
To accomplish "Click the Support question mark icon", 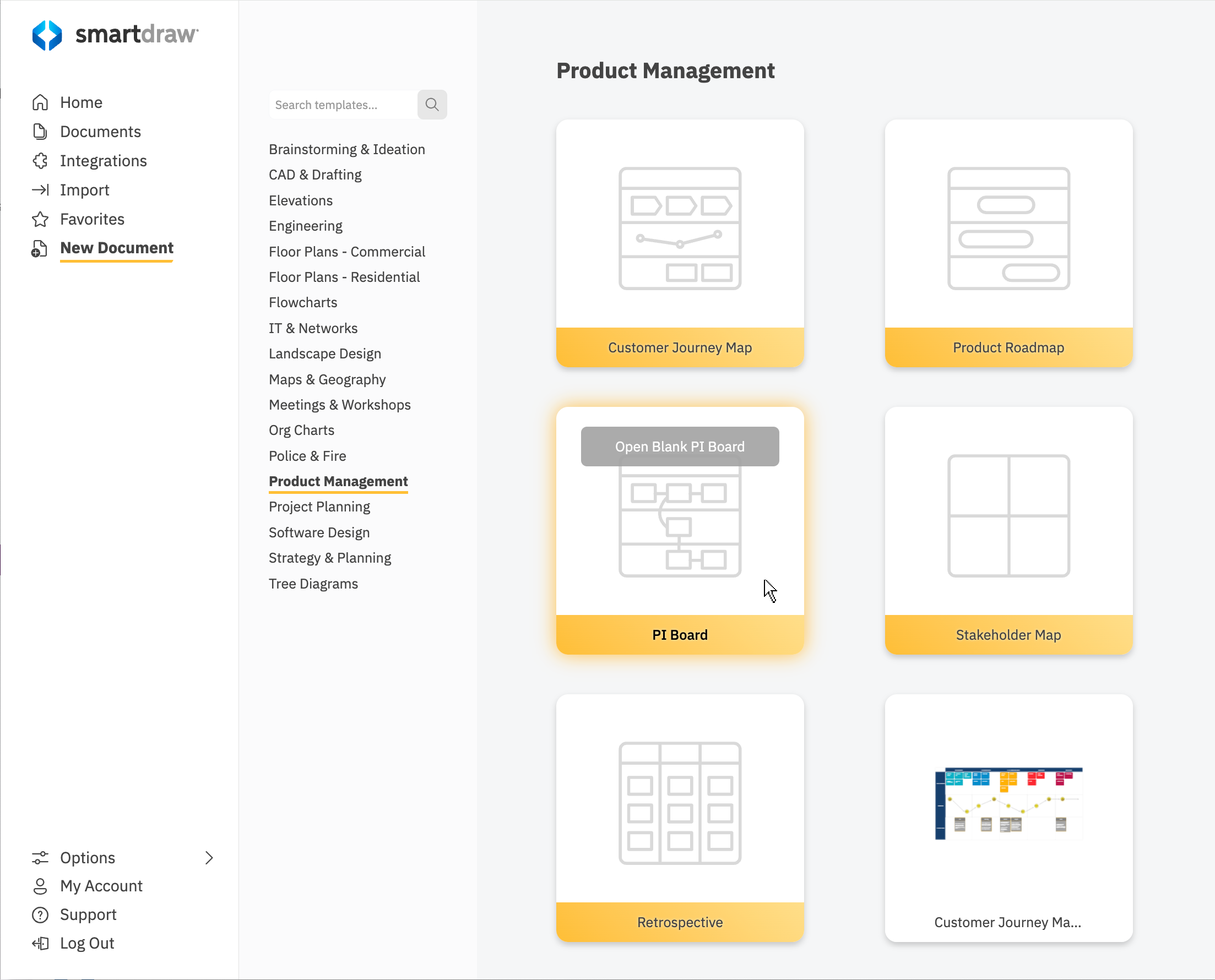I will click(40, 914).
